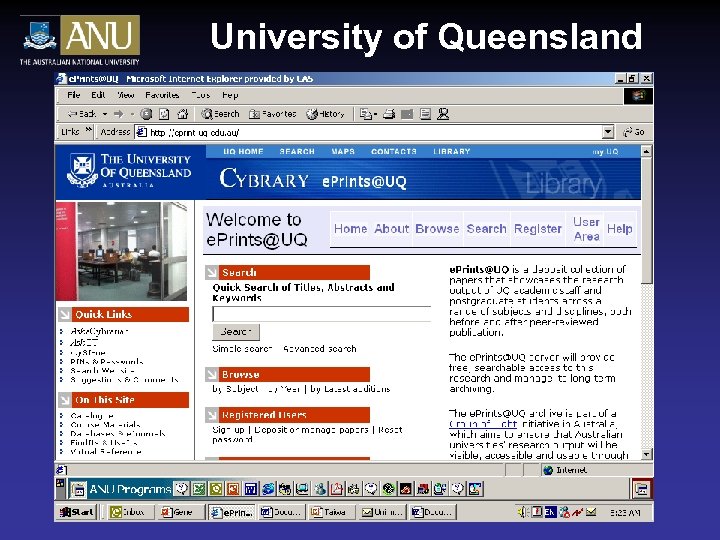Open the Favorites pane from the toolbar
The height and width of the screenshot is (540, 720).
273,114
